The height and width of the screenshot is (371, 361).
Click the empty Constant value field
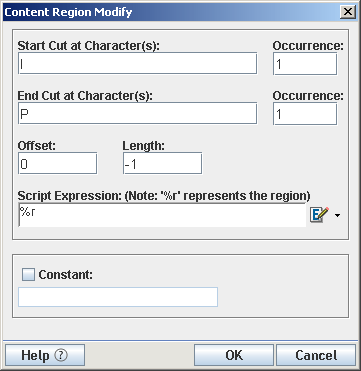tap(118, 297)
